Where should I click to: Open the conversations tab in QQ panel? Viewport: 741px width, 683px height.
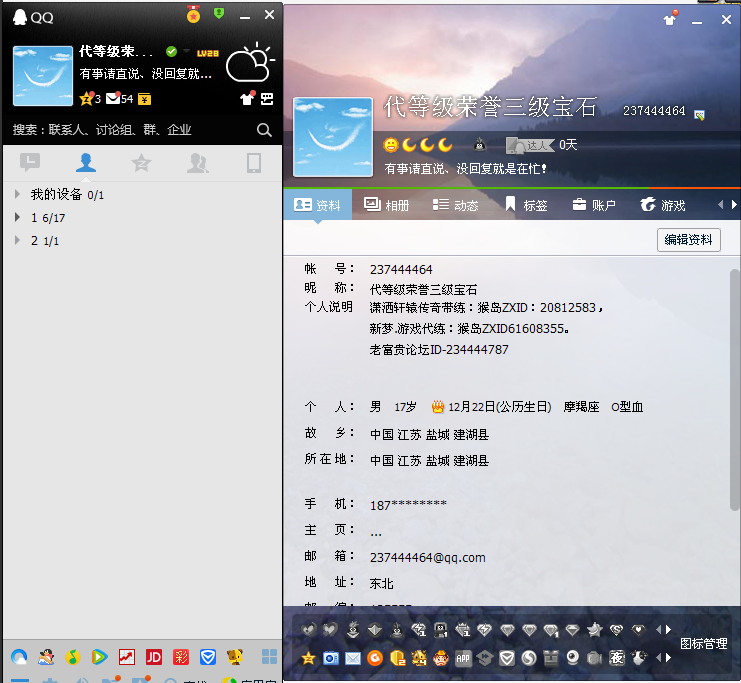pyautogui.click(x=30, y=163)
